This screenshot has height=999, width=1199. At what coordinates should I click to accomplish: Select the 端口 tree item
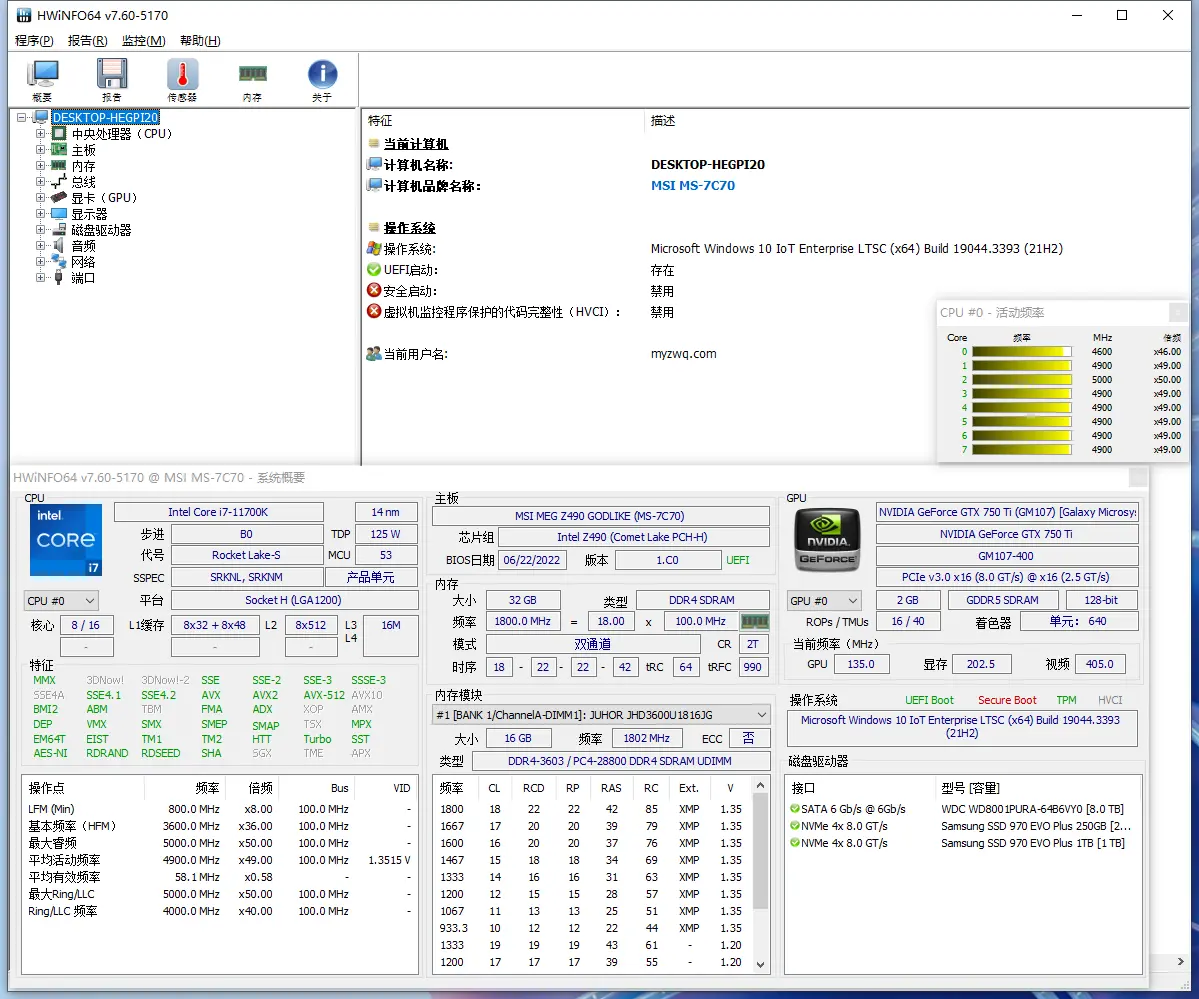(83, 278)
